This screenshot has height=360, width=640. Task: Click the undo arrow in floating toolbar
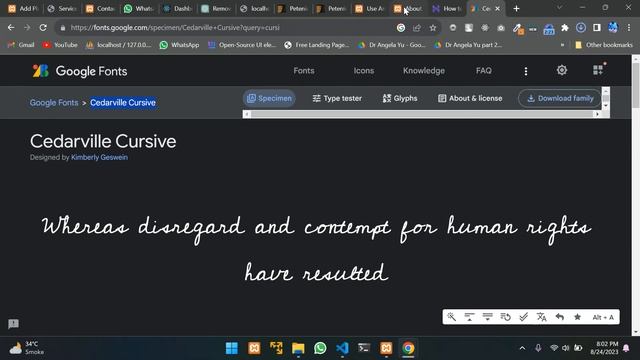click(x=560, y=317)
